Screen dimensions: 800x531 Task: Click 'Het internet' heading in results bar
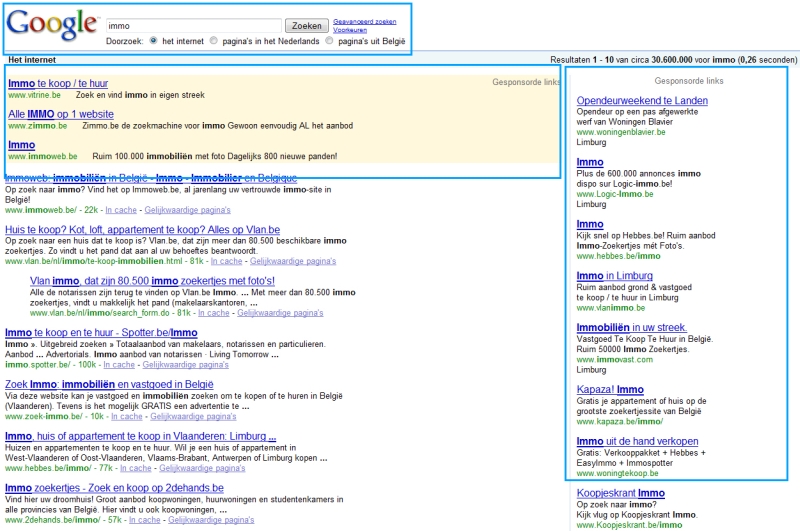(32, 60)
